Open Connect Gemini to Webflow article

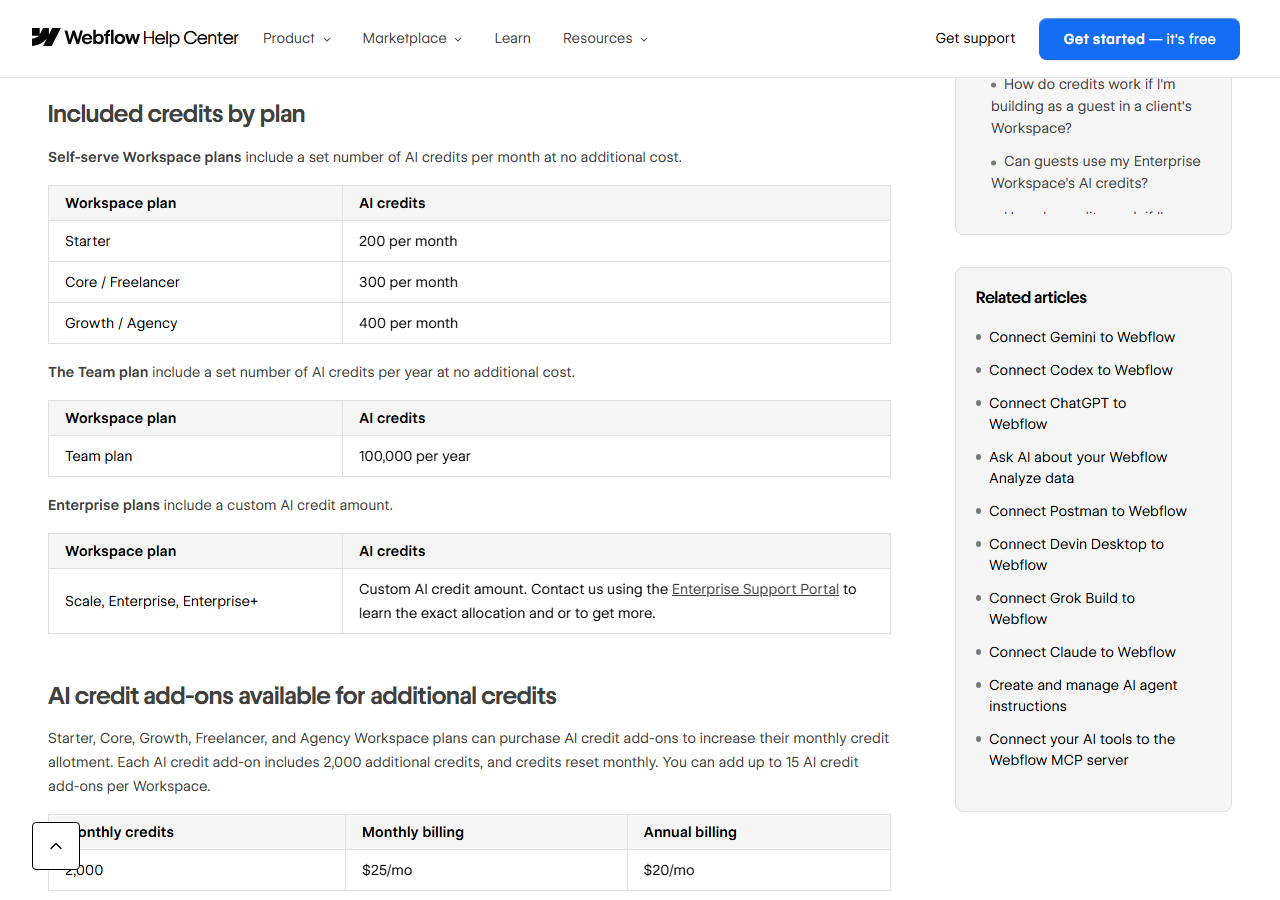[1082, 337]
